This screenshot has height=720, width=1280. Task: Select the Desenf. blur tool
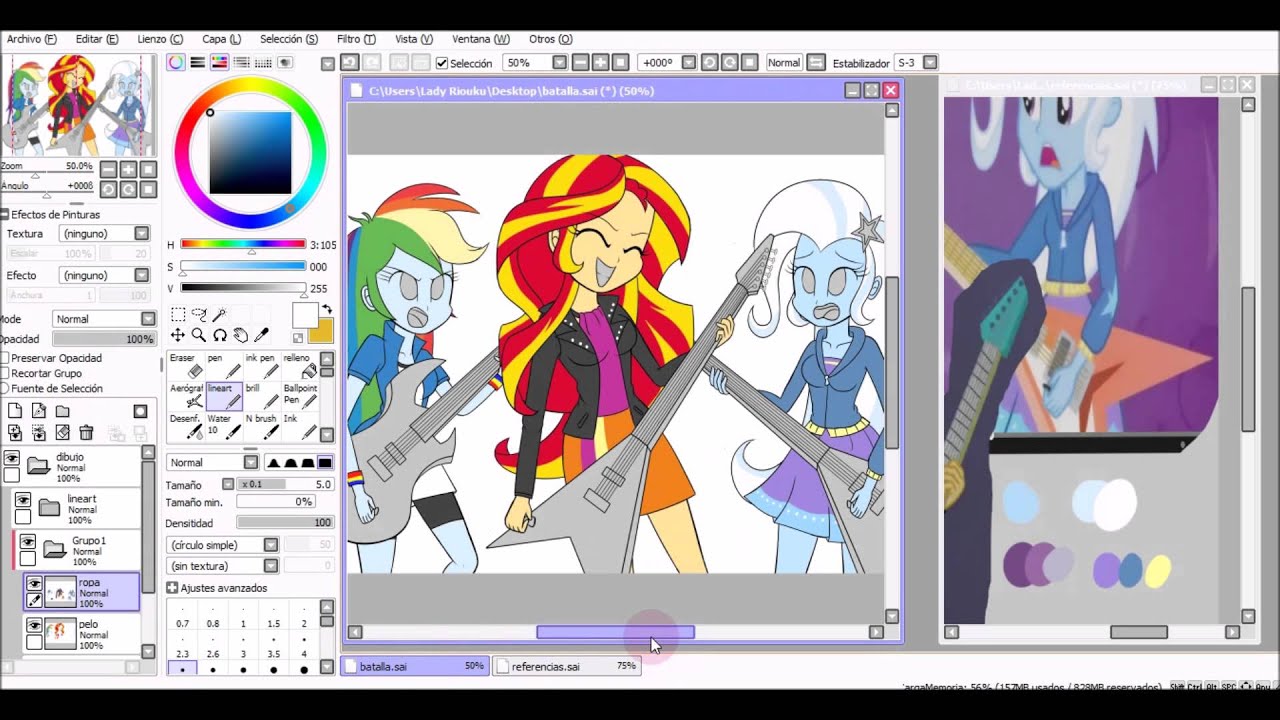[x=186, y=426]
